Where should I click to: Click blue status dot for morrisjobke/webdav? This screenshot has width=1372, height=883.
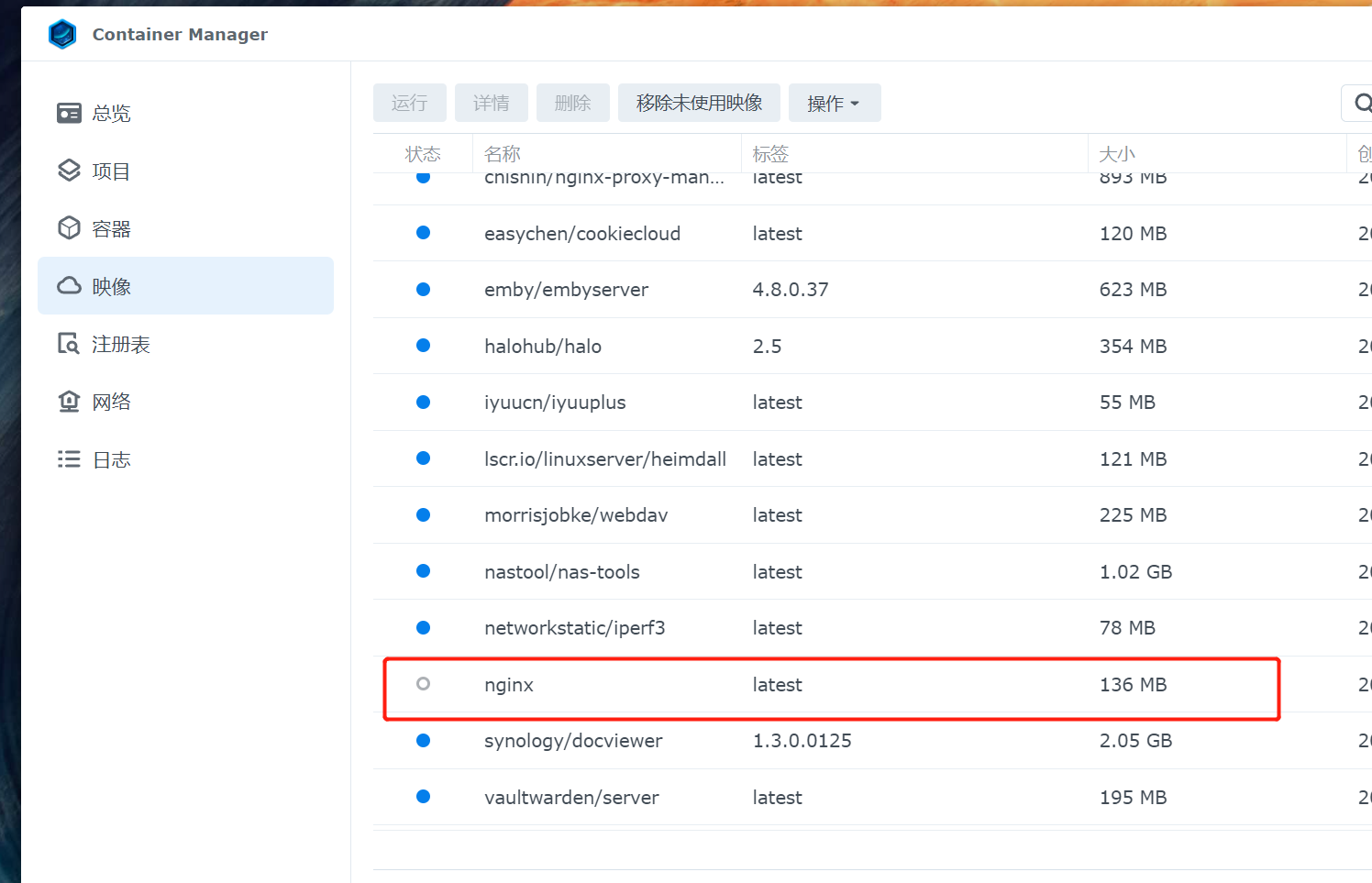pos(423,514)
